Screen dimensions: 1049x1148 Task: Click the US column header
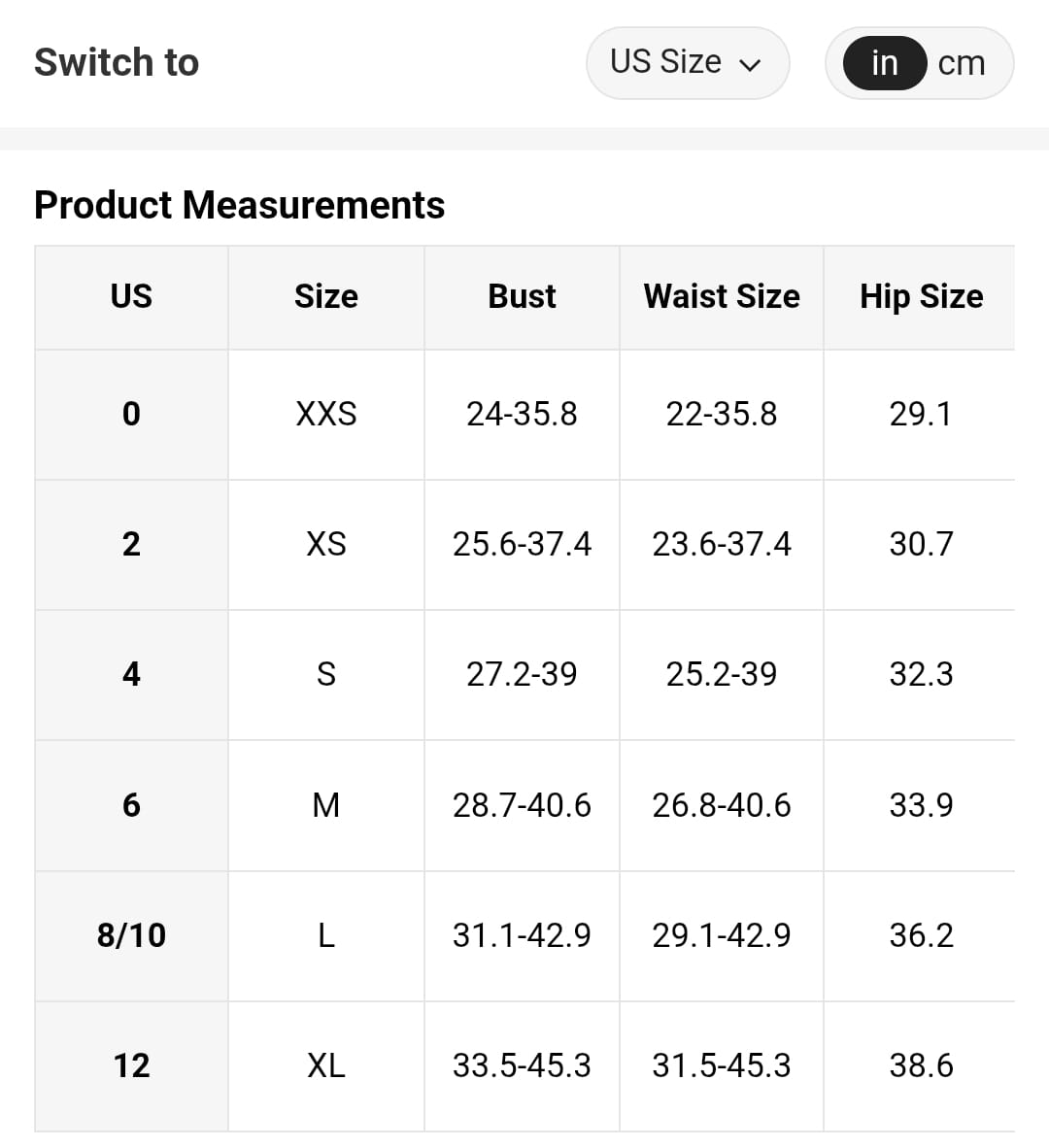(x=131, y=296)
